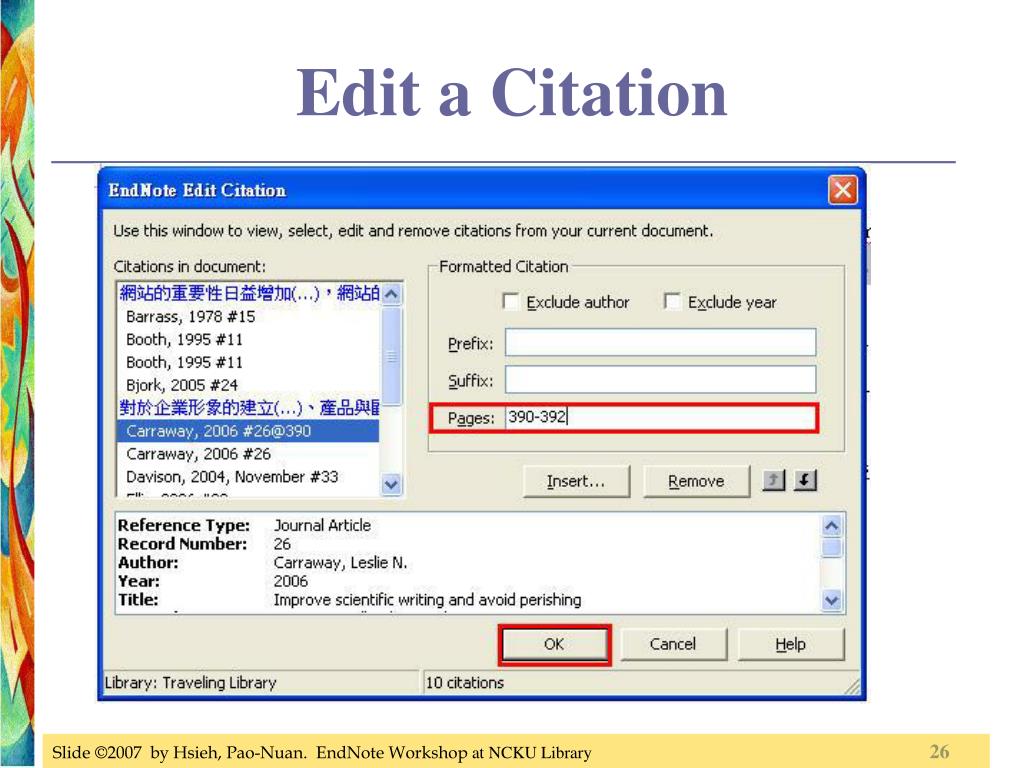Click into the Prefix text field
1024x768 pixels.
click(660, 342)
